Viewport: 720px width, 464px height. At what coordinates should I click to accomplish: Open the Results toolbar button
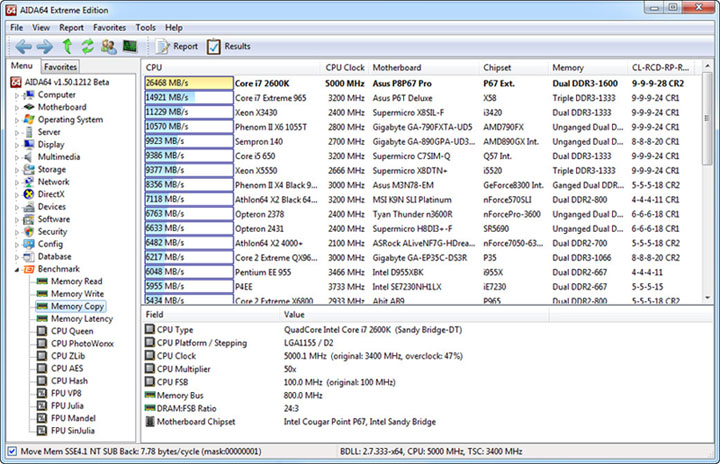229,46
